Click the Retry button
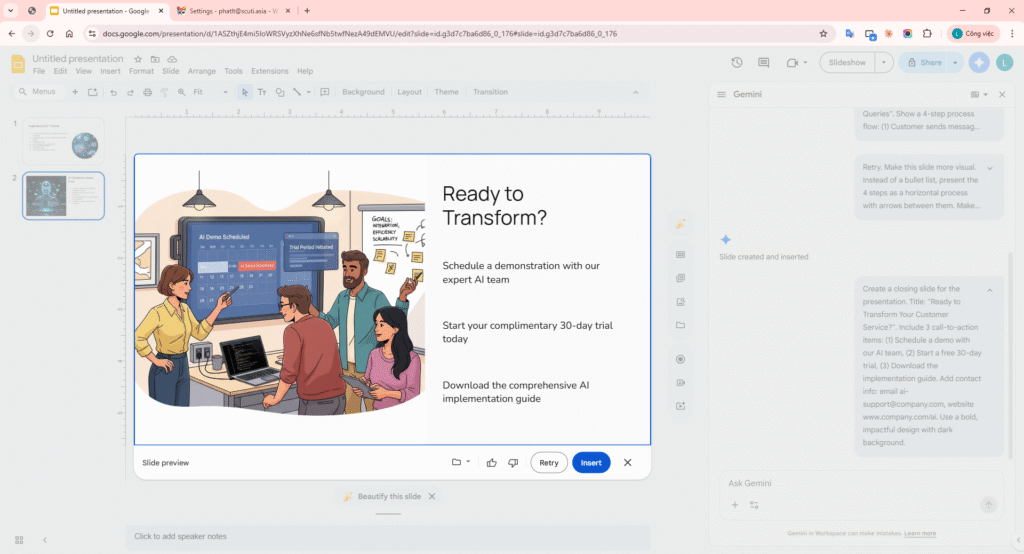The image size is (1024, 554). tap(549, 463)
